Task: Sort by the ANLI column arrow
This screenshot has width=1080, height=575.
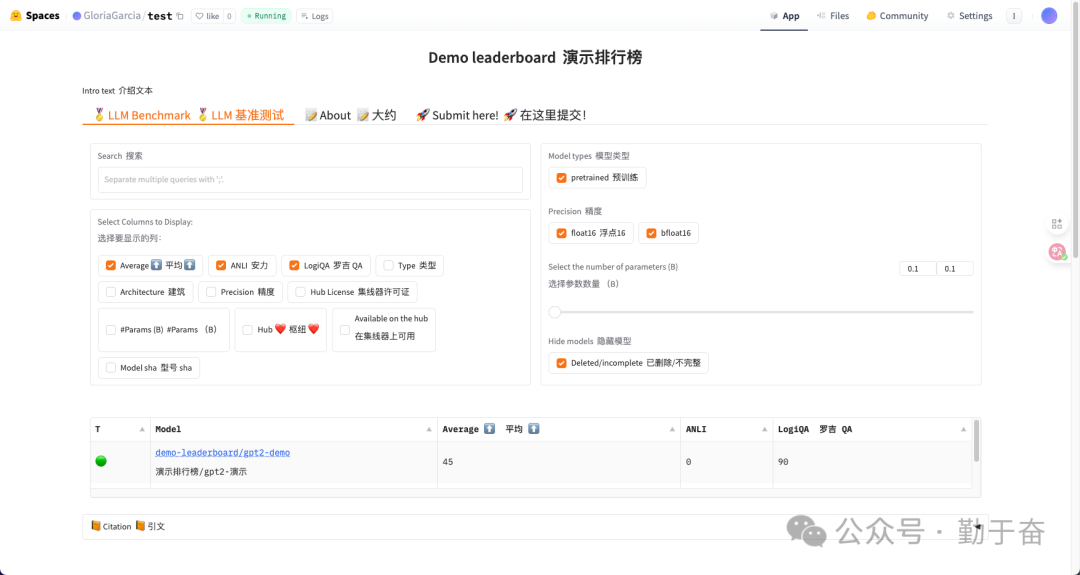Action: [764, 429]
